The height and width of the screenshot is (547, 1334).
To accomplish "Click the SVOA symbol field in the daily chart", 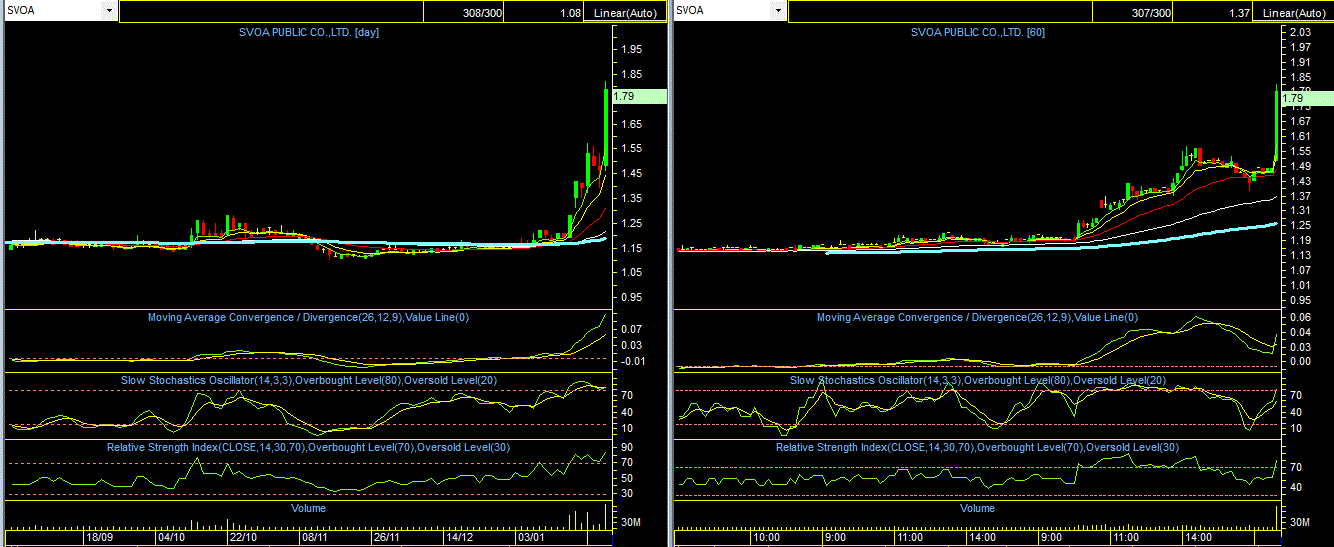I will (x=52, y=11).
